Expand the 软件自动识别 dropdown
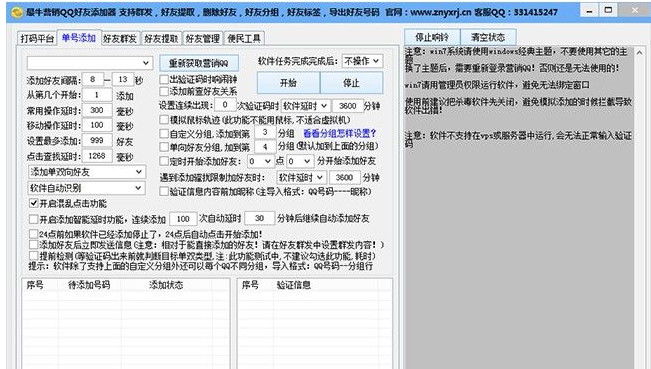The width and height of the screenshot is (651, 369). pyautogui.click(x=86, y=188)
